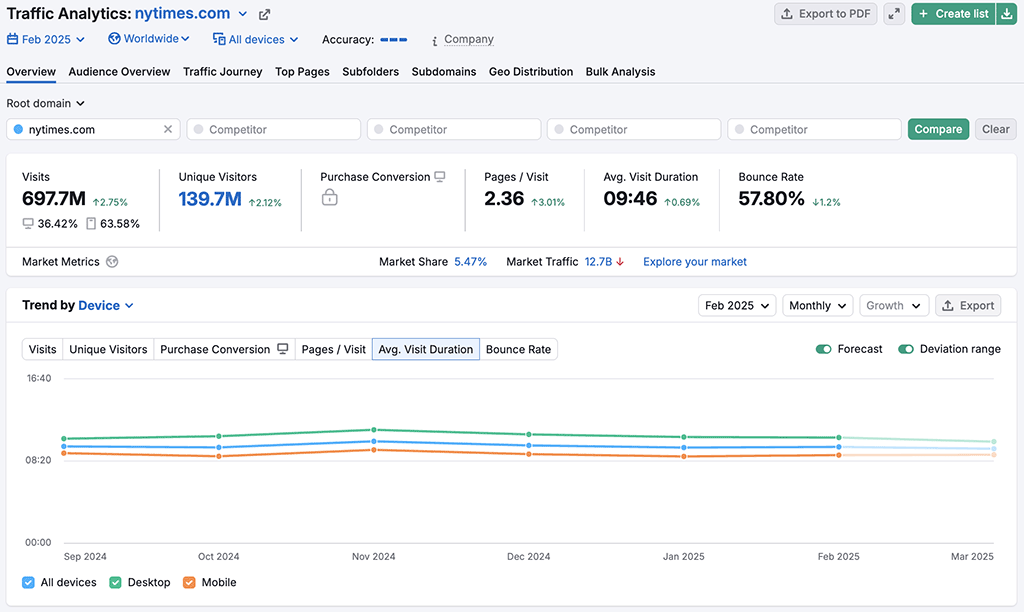Screen dimensions: 1024x612
Task: Click the Market Share 5.47% value
Action: pos(471,262)
